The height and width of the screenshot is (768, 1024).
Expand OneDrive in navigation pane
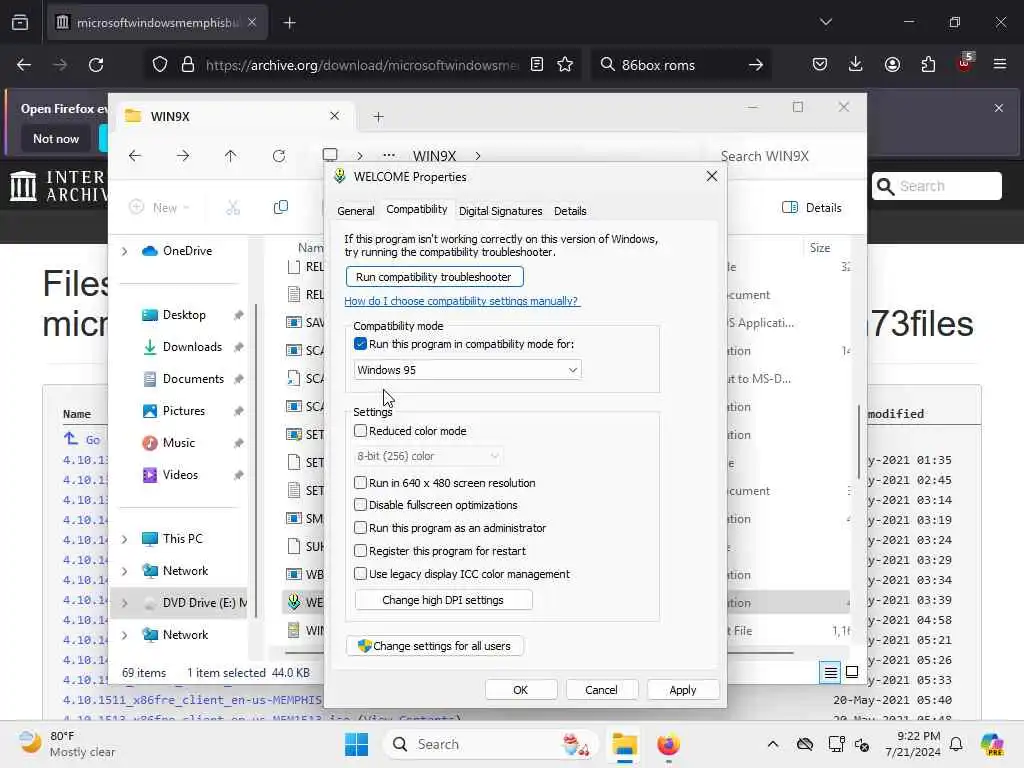coord(125,251)
